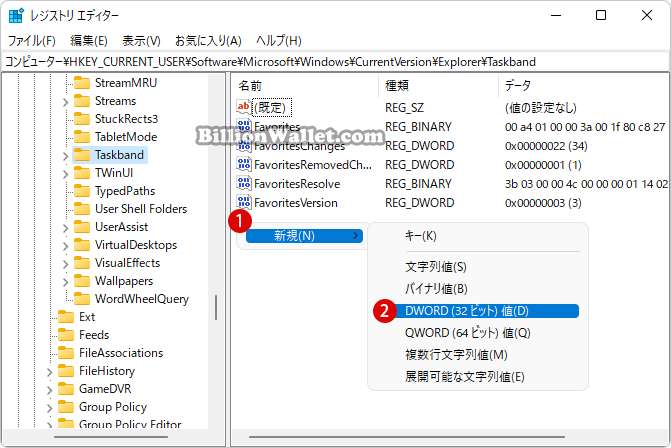The image size is (671, 448).
Task: Select the FavoritesVersion value name
Action: 296,203
